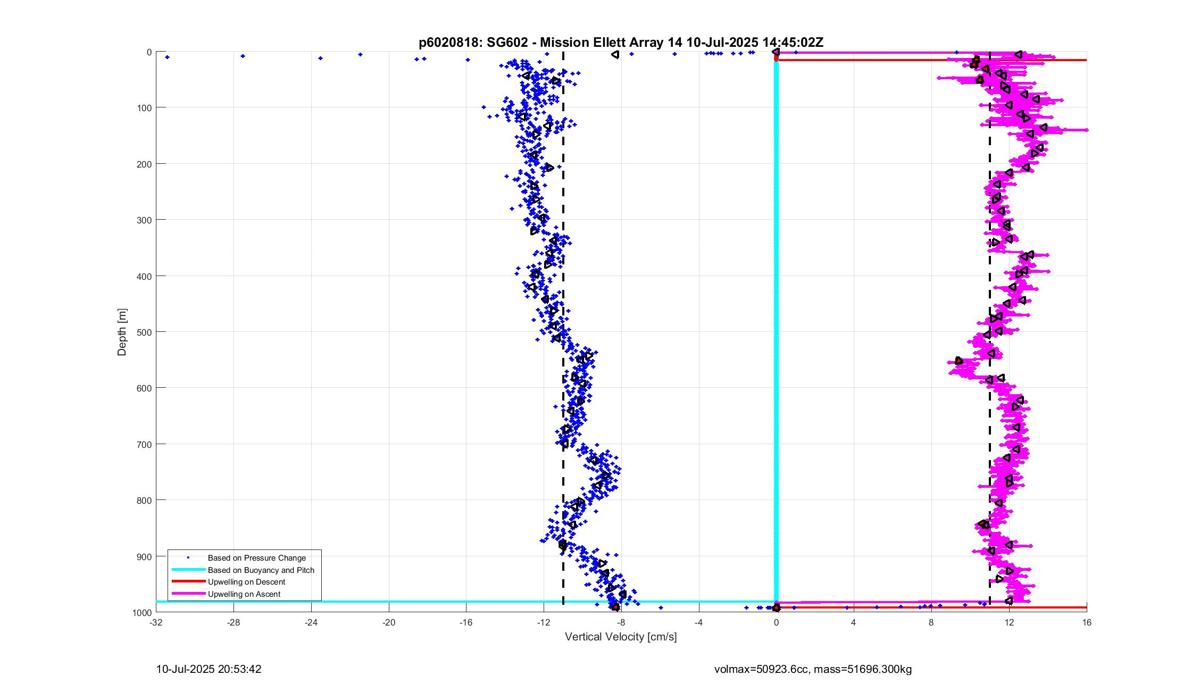The height and width of the screenshot is (688, 1200).
Task: Select legend entry 'Based on Buoyancy and Pitch'
Action: pyautogui.click(x=262, y=569)
